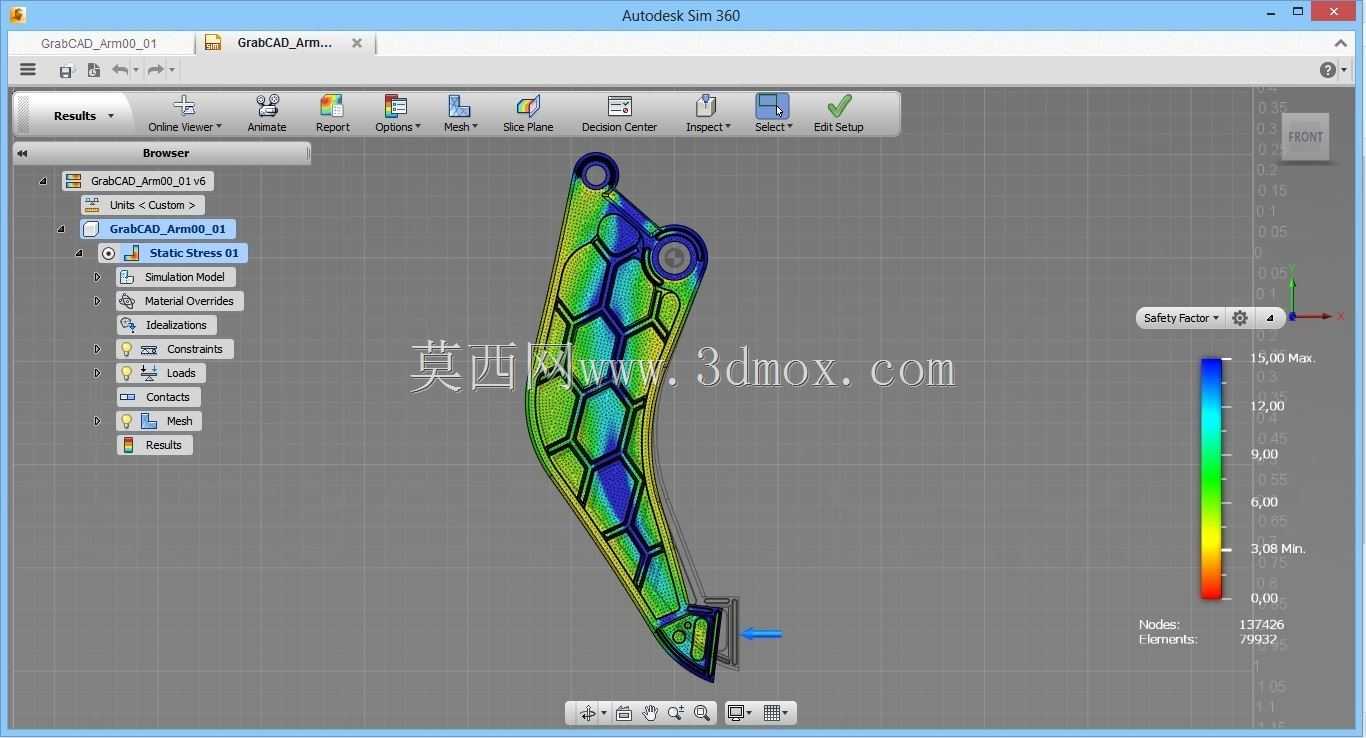1366x738 pixels.
Task: Click the FRONT face of ViewCube
Action: point(1305,137)
